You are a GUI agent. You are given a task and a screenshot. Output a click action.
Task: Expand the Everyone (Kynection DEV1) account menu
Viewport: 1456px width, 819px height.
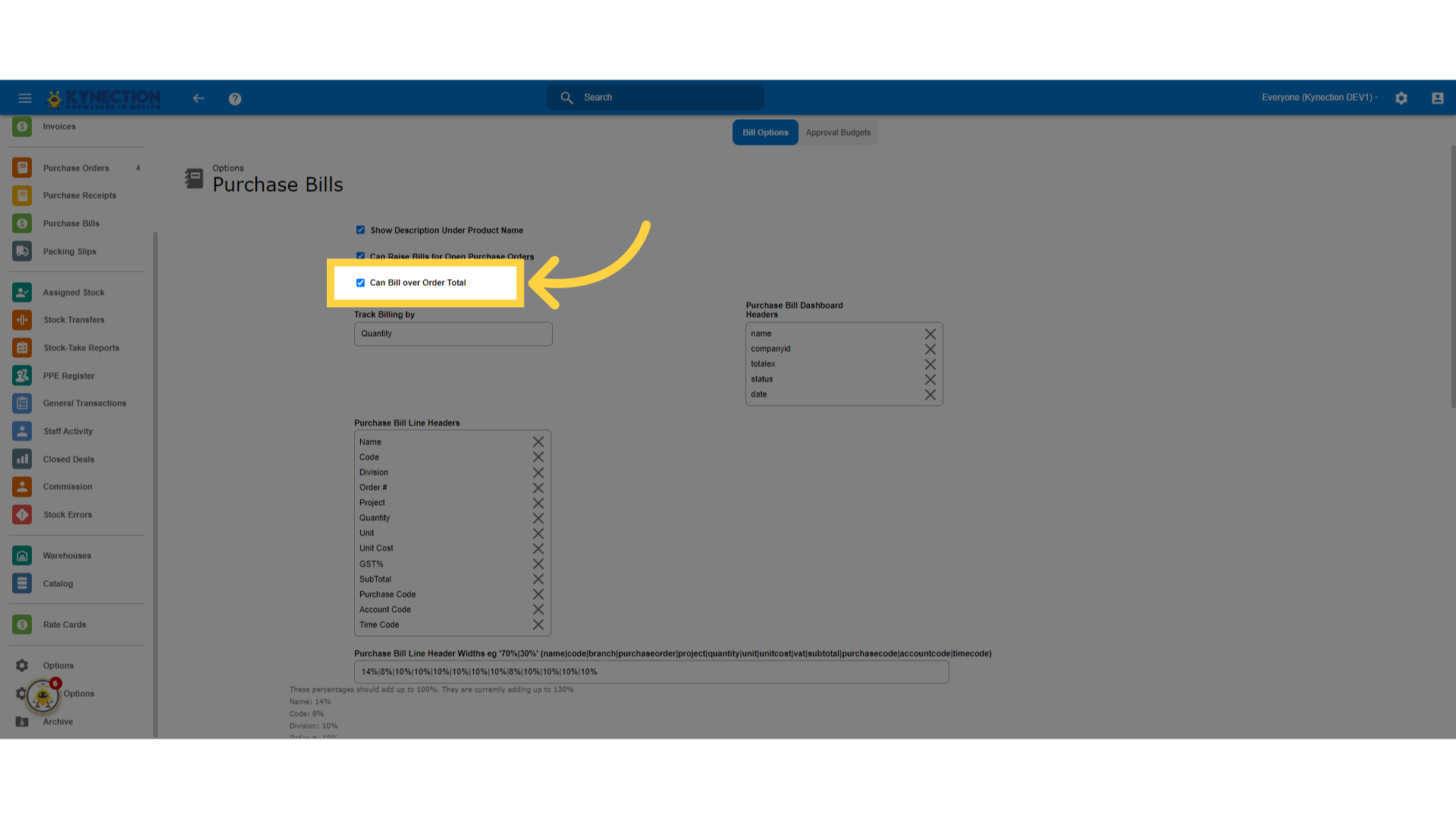(1319, 97)
